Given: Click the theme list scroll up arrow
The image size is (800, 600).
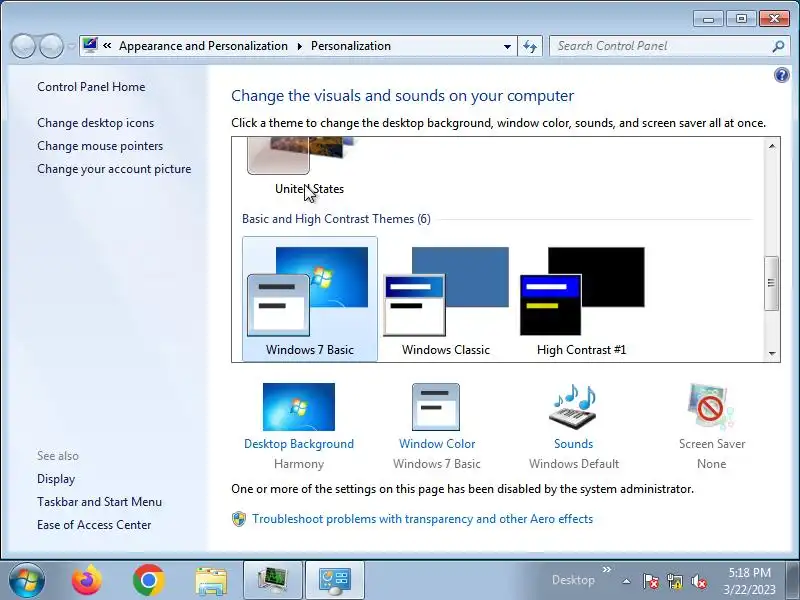Looking at the screenshot, I should pos(772,146).
